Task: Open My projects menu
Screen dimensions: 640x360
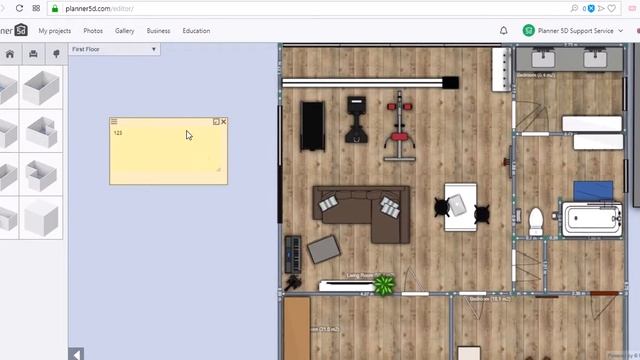Action: click(55, 31)
